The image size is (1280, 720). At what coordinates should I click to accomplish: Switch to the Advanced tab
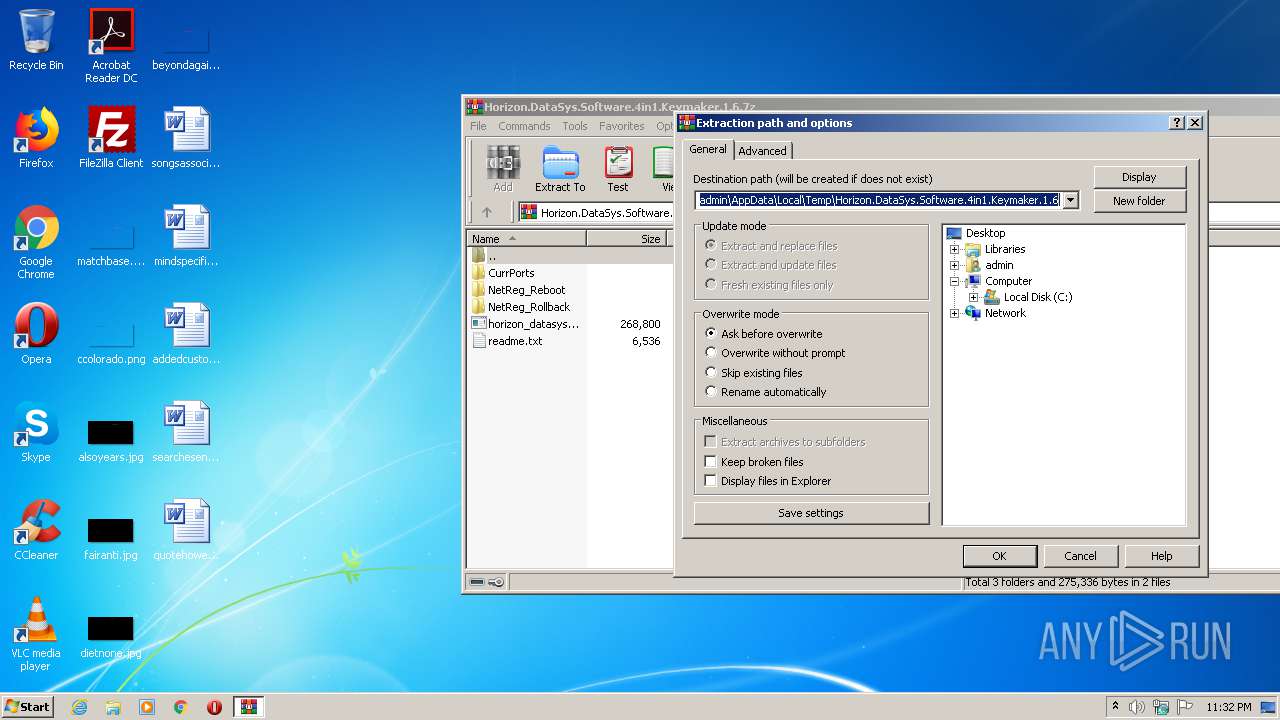(762, 151)
